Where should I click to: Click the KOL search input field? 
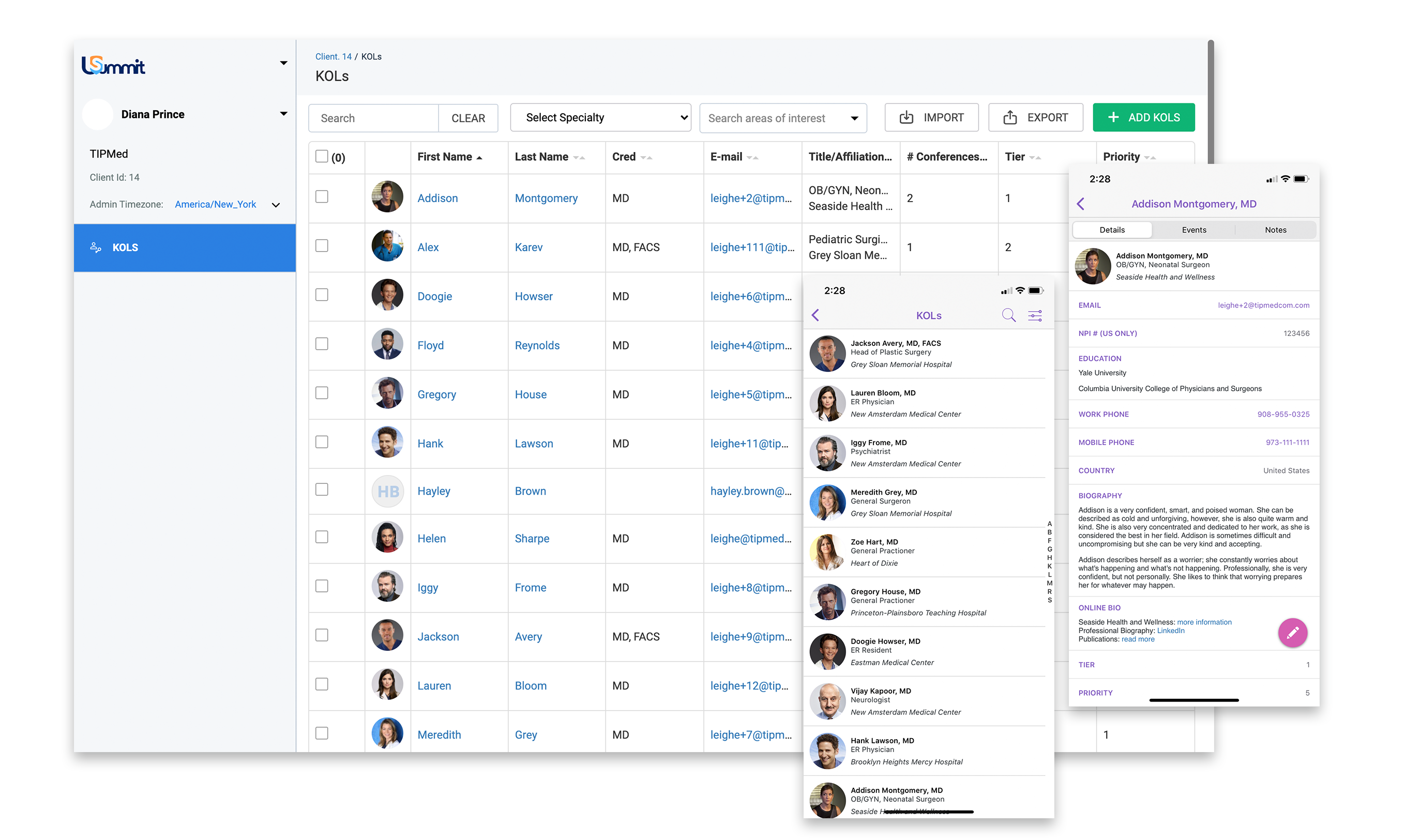(x=374, y=118)
